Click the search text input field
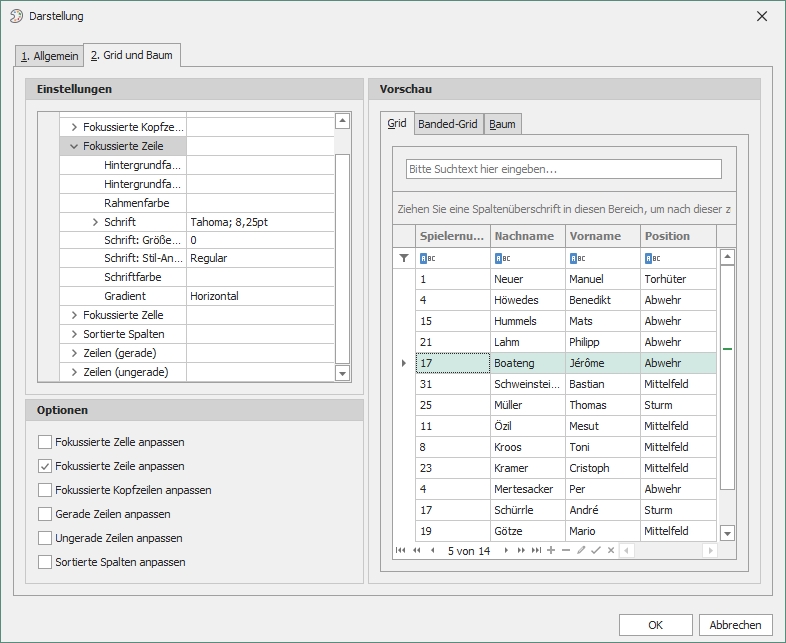 (x=563, y=169)
